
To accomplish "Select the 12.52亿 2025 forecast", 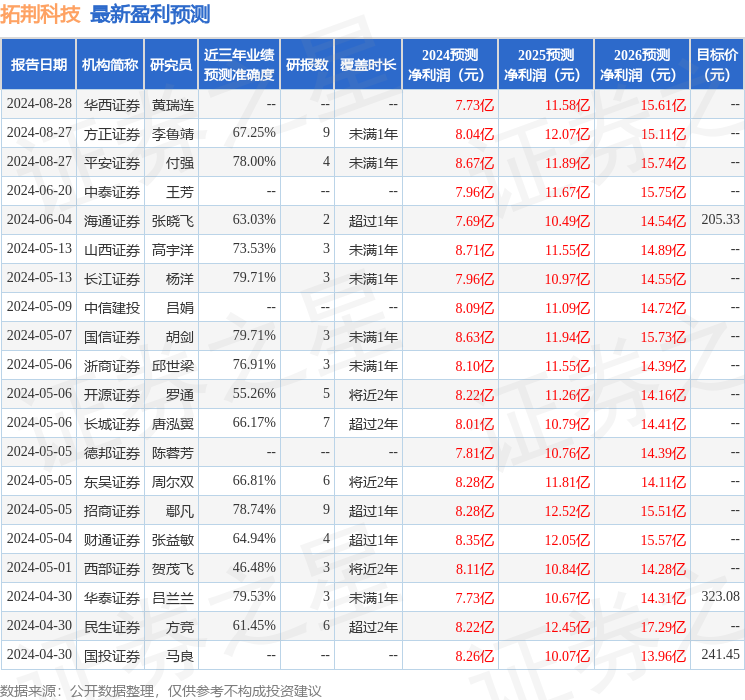I will point(567,511).
